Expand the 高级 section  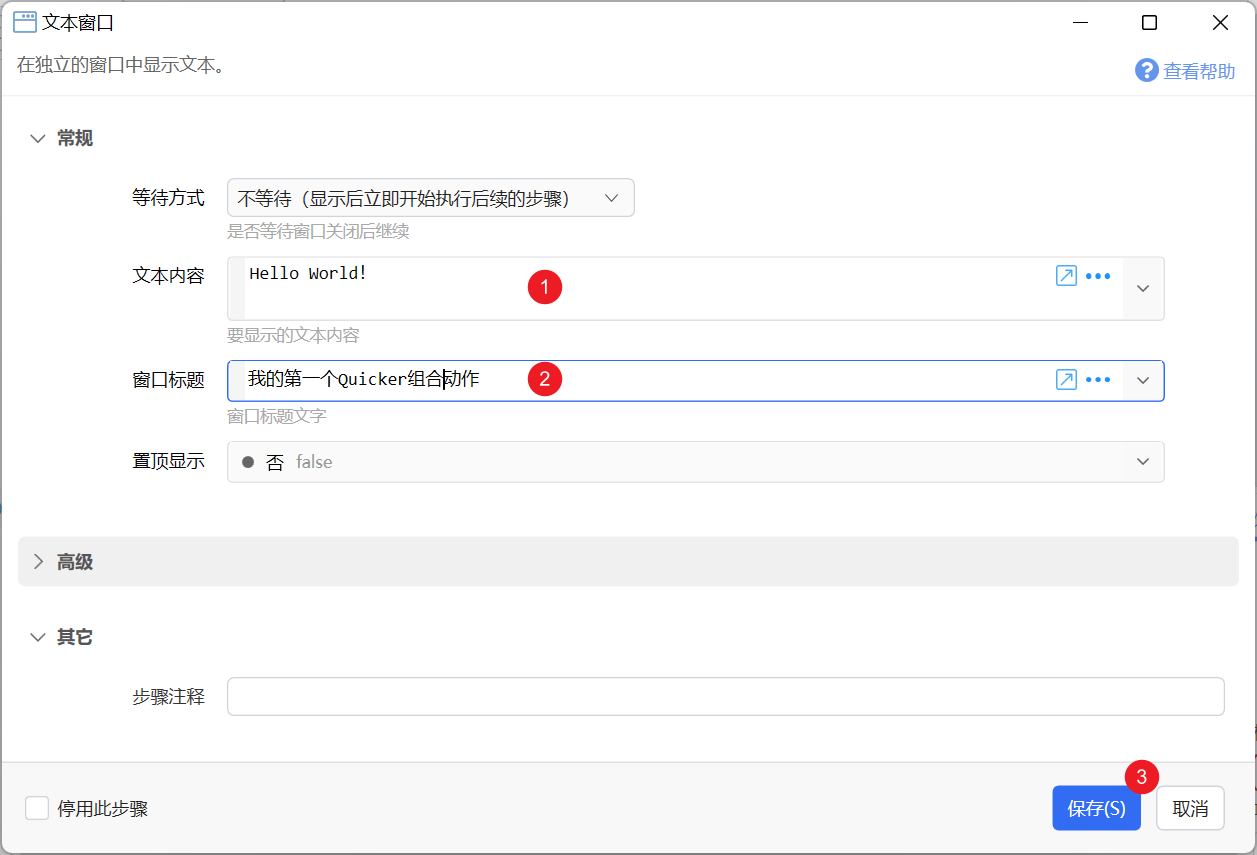click(38, 562)
